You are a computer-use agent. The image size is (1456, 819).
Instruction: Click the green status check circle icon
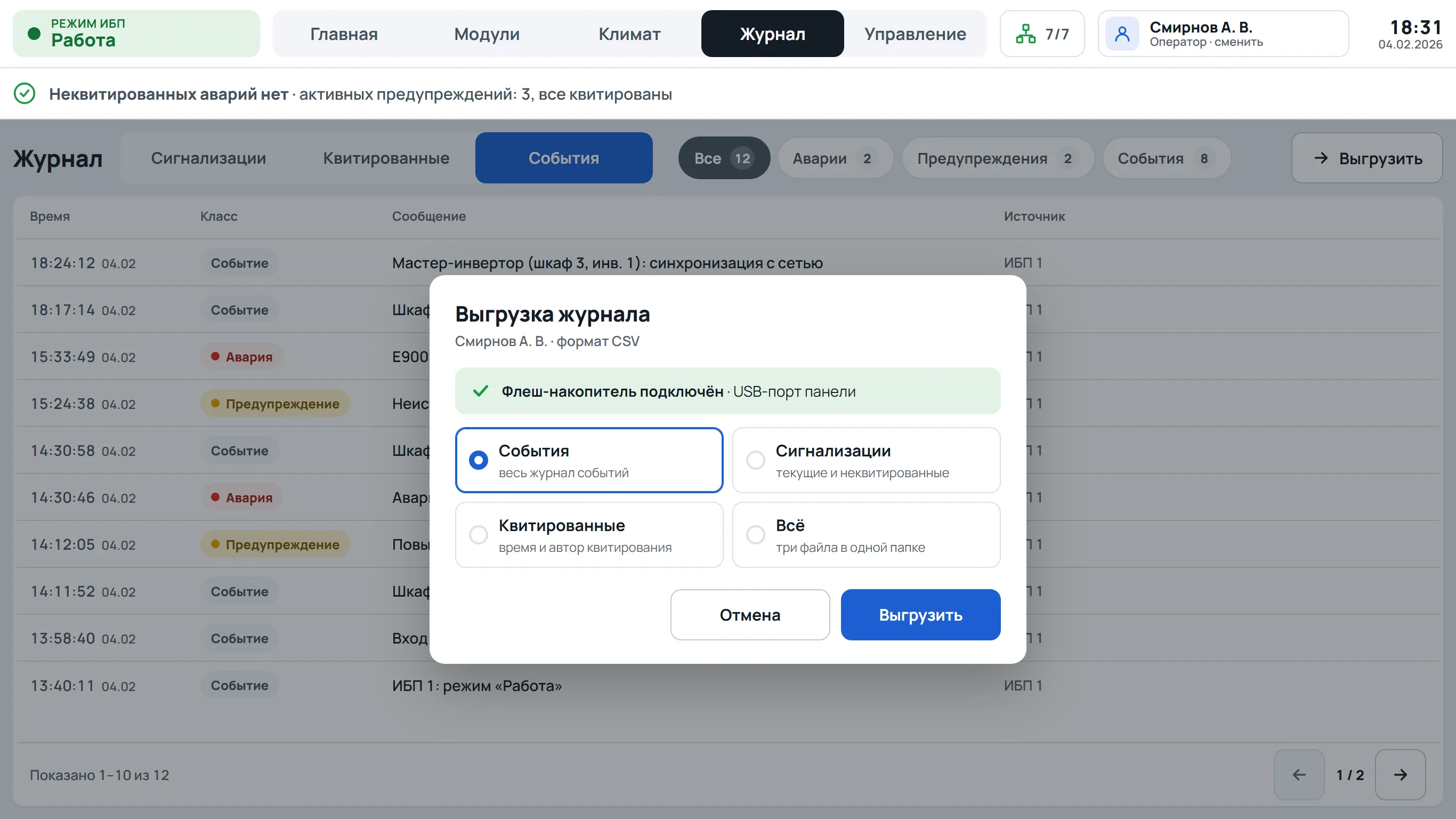point(25,93)
